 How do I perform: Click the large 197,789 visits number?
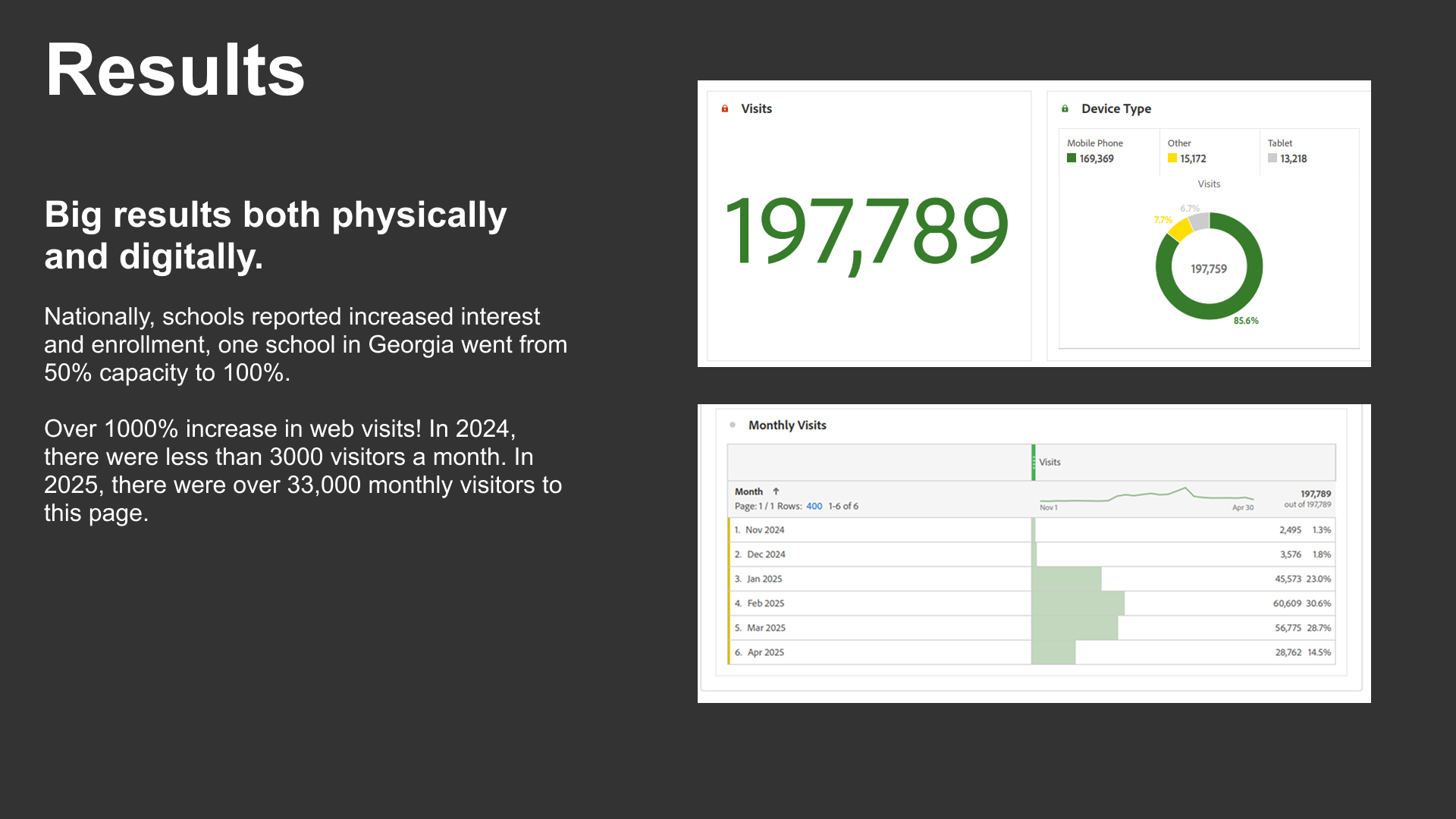pos(865,231)
